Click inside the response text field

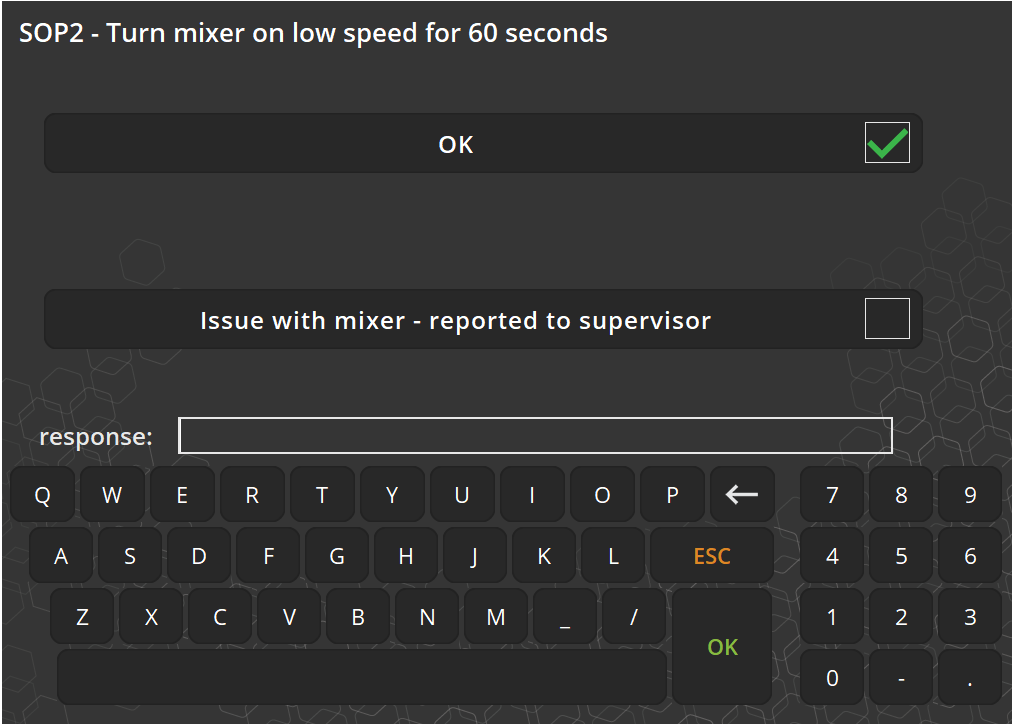[535, 436]
